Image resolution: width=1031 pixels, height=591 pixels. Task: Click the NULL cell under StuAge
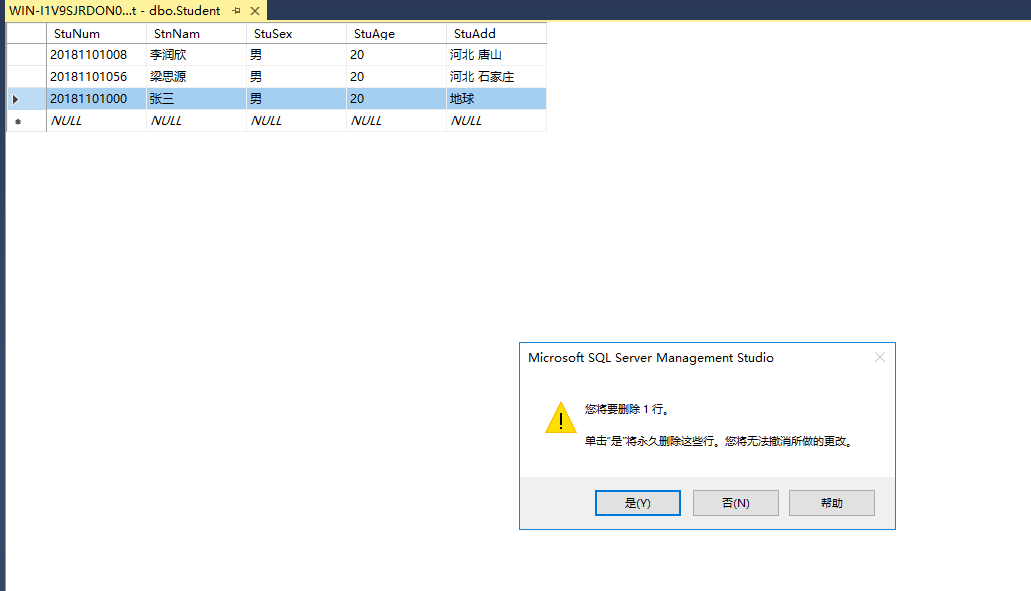(396, 121)
